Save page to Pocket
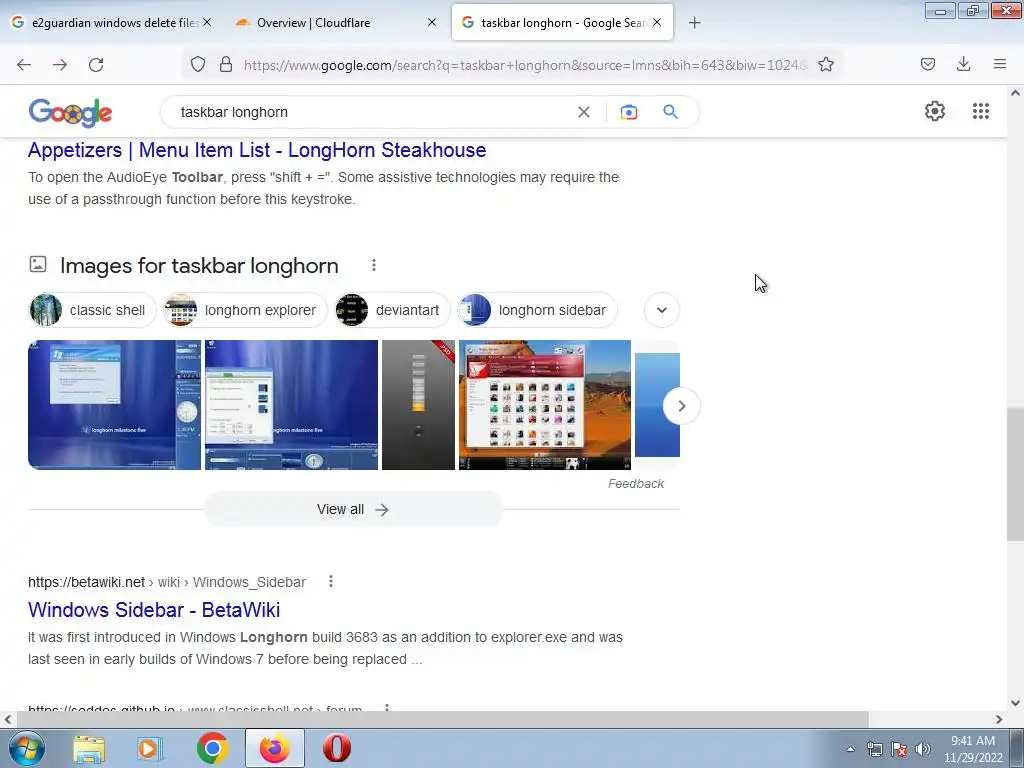This screenshot has width=1024, height=768. coord(928,64)
